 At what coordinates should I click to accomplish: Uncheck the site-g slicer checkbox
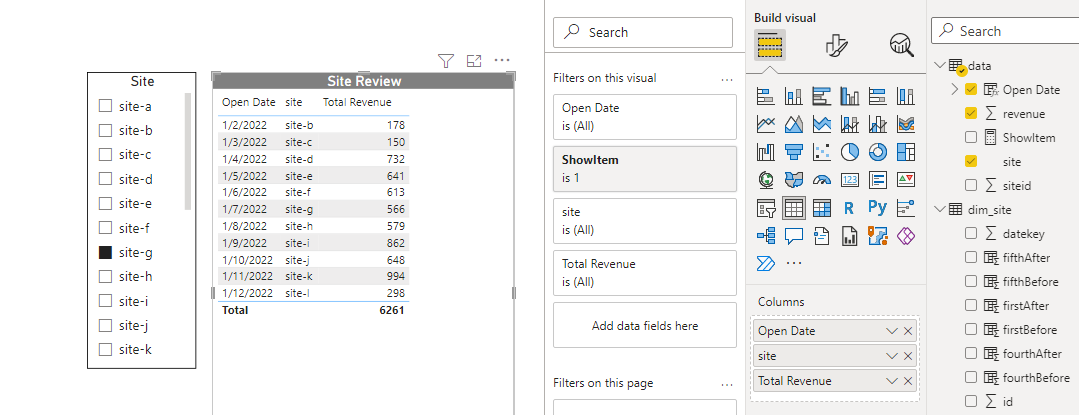click(105, 253)
